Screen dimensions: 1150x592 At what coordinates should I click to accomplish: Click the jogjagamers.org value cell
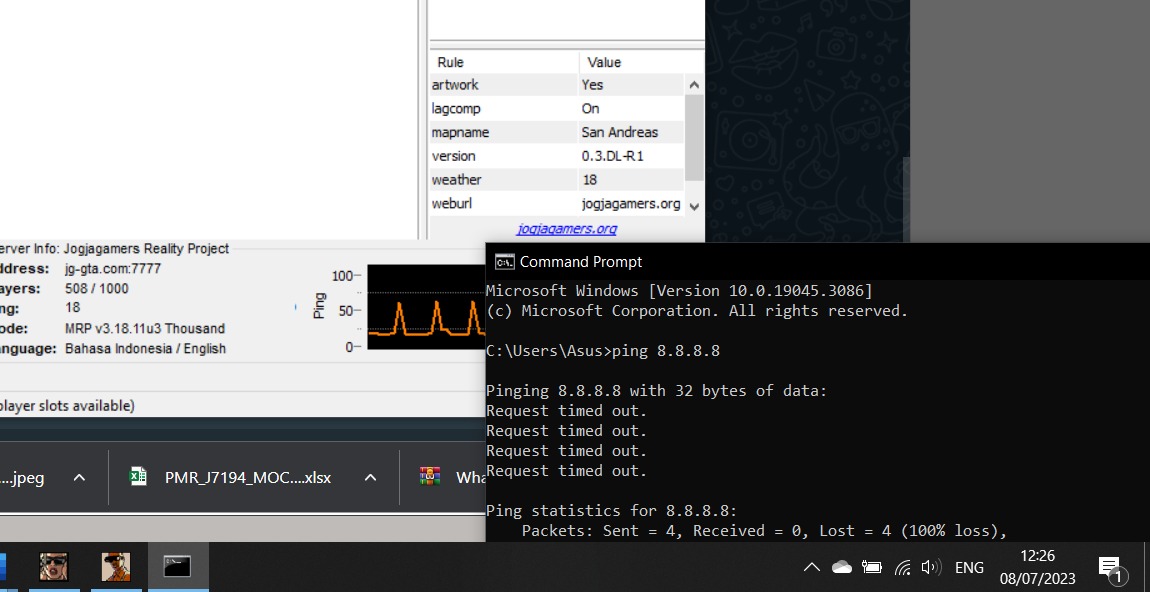[x=631, y=204]
